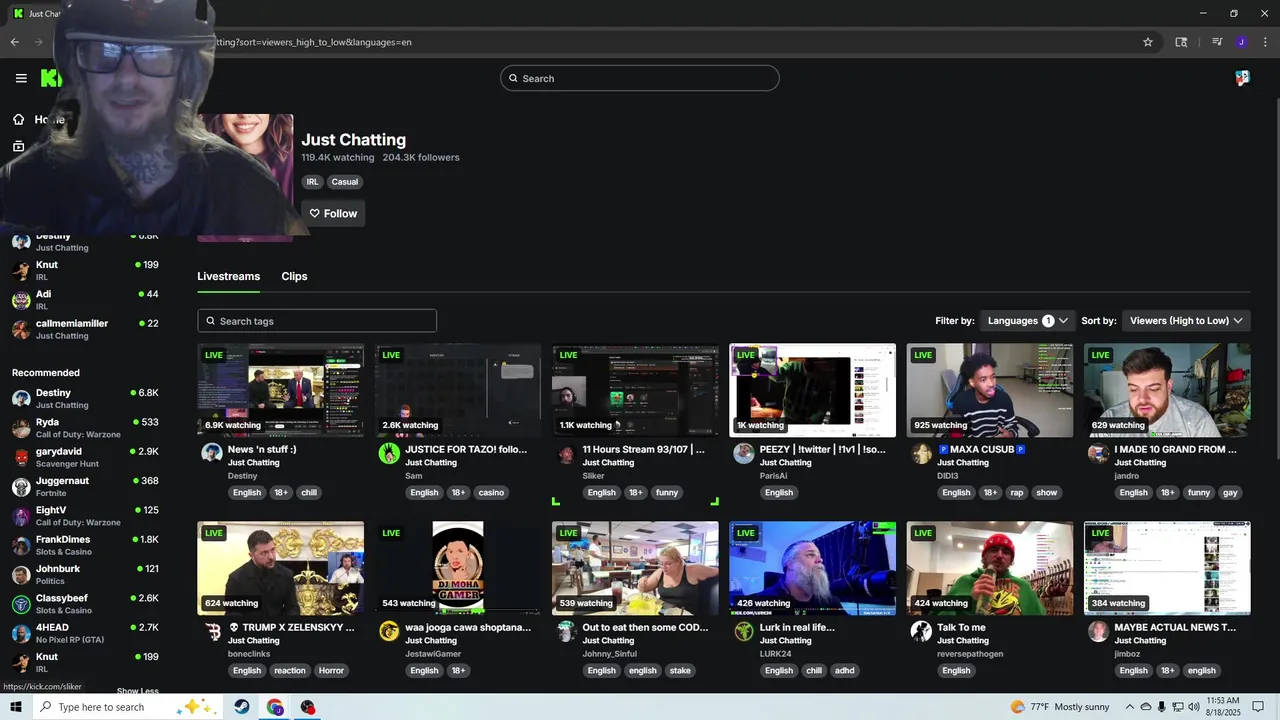1280x720 pixels.
Task: Open Johnny_Sinful's channel avatar icon
Action: click(566, 631)
